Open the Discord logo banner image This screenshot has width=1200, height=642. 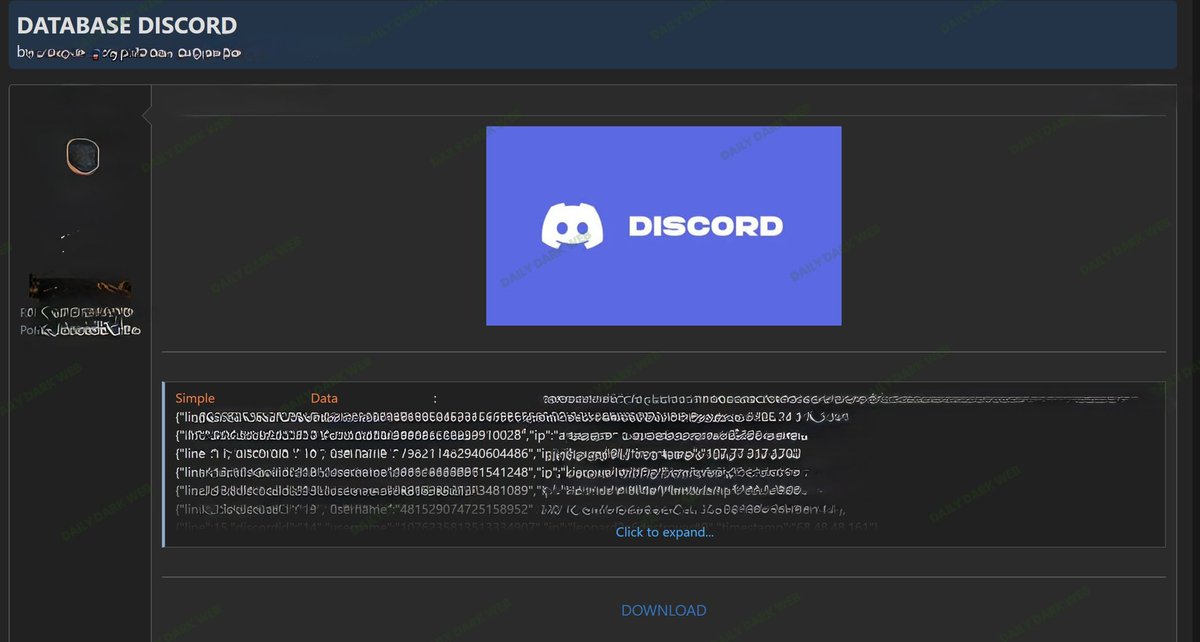point(663,226)
